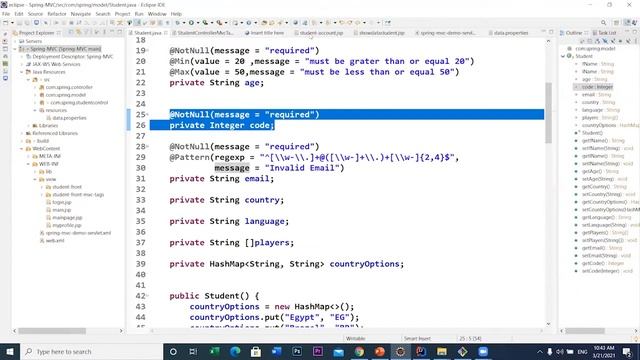
Task: Collapse the Student class in Outline
Action: (x=563, y=56)
